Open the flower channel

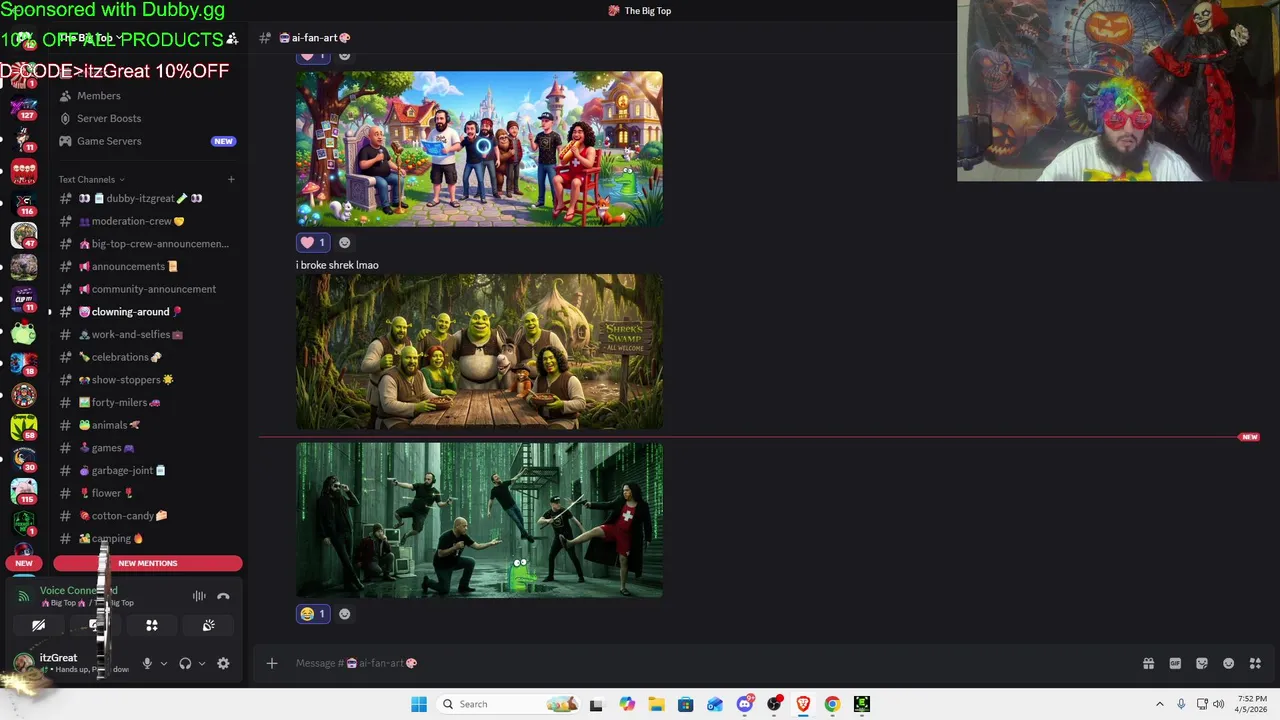(147, 493)
